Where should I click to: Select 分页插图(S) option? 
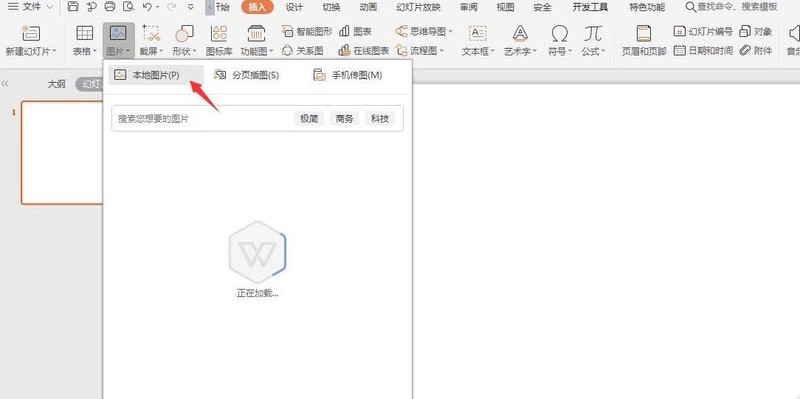[x=247, y=75]
